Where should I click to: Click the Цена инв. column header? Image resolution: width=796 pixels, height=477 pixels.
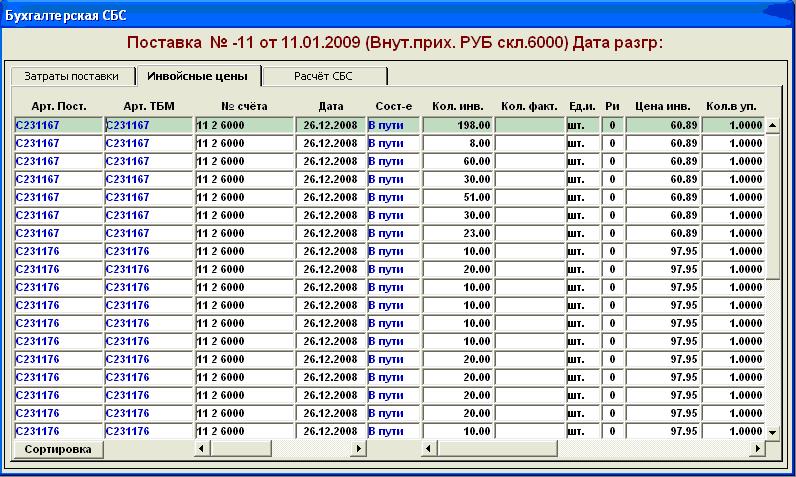point(662,107)
